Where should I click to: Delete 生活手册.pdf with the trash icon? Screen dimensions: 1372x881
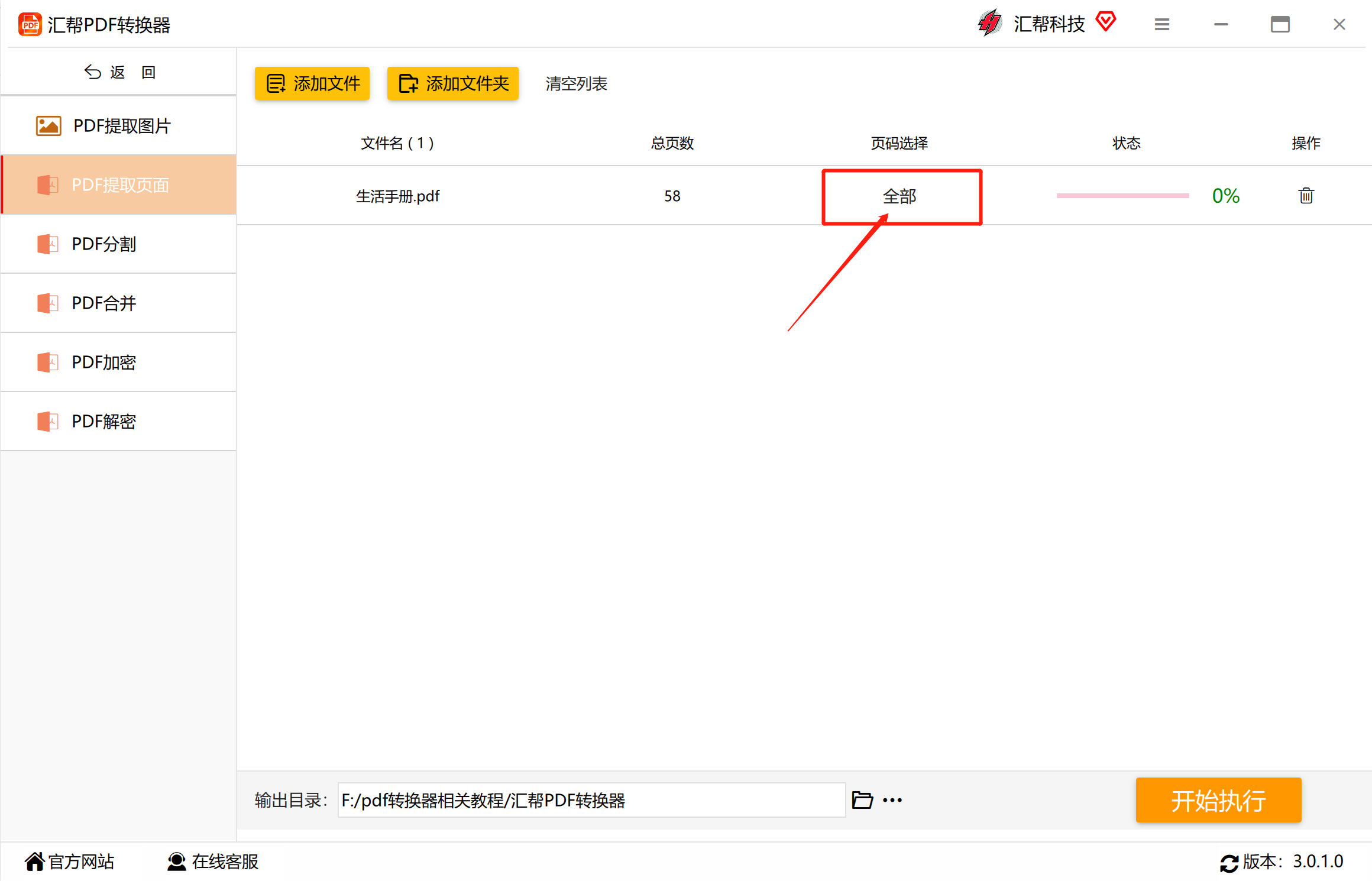1306,195
